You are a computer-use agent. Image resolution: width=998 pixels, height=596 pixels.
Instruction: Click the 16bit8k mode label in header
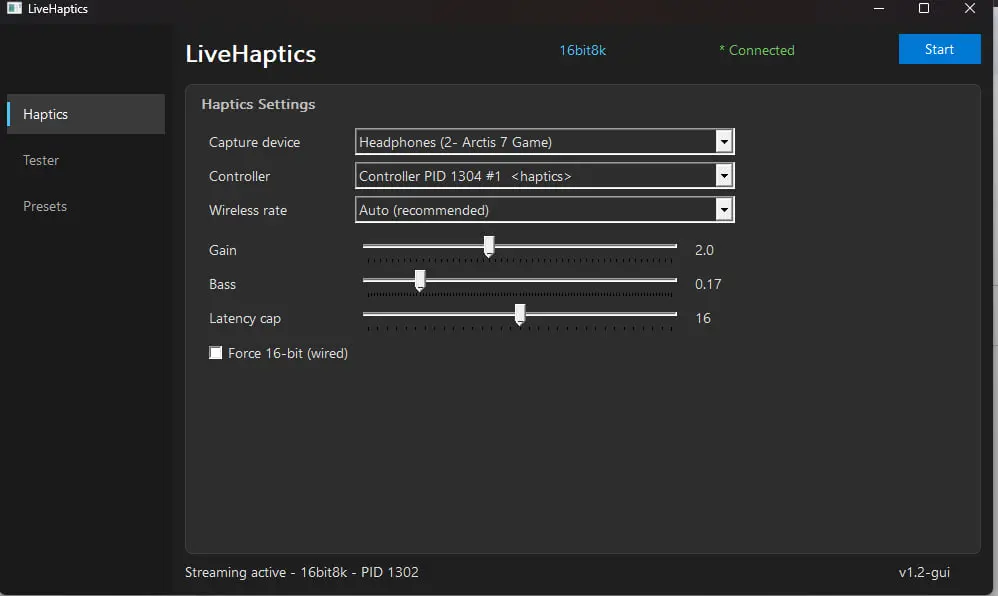(x=582, y=50)
